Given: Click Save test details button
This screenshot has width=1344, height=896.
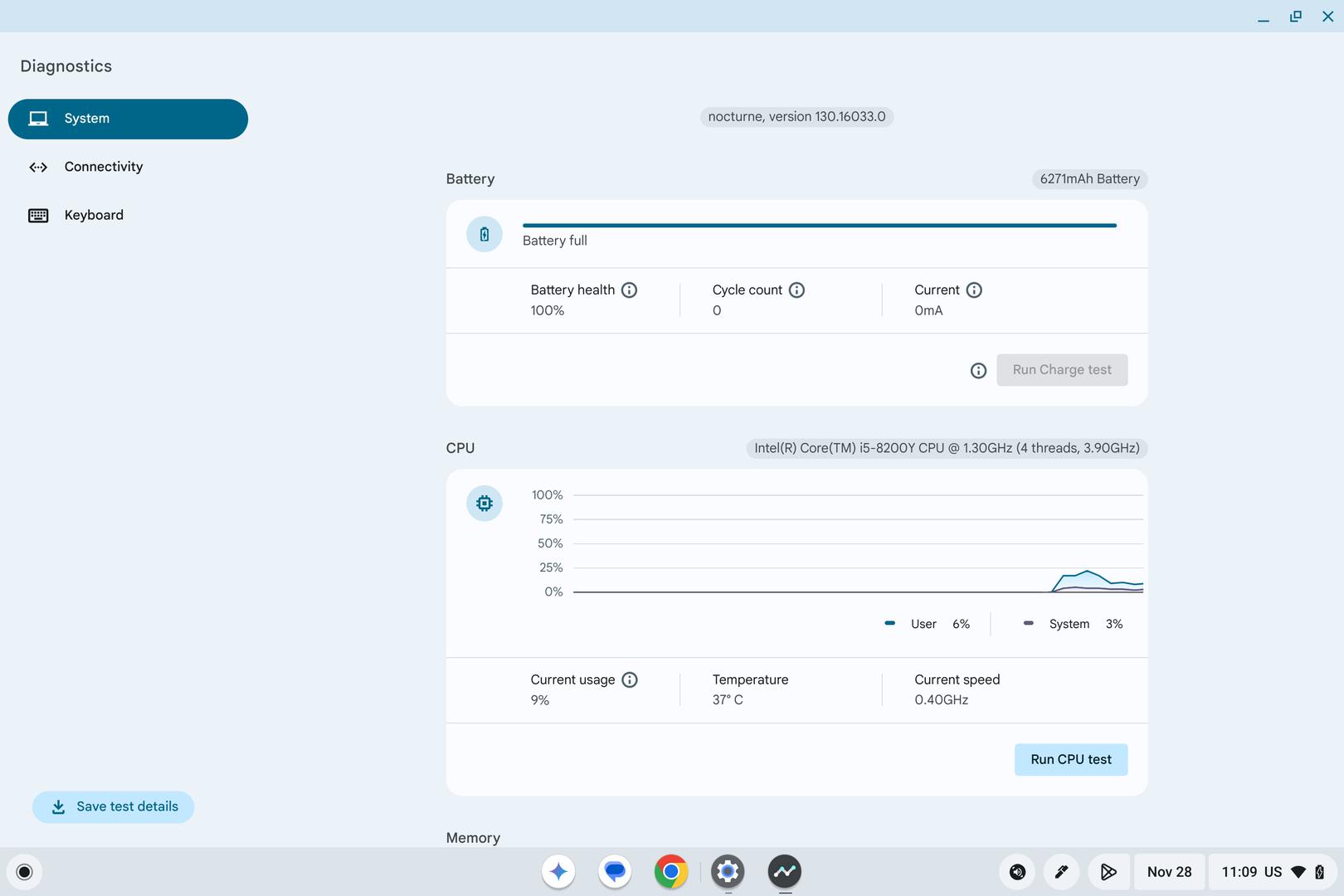Looking at the screenshot, I should pos(114,807).
